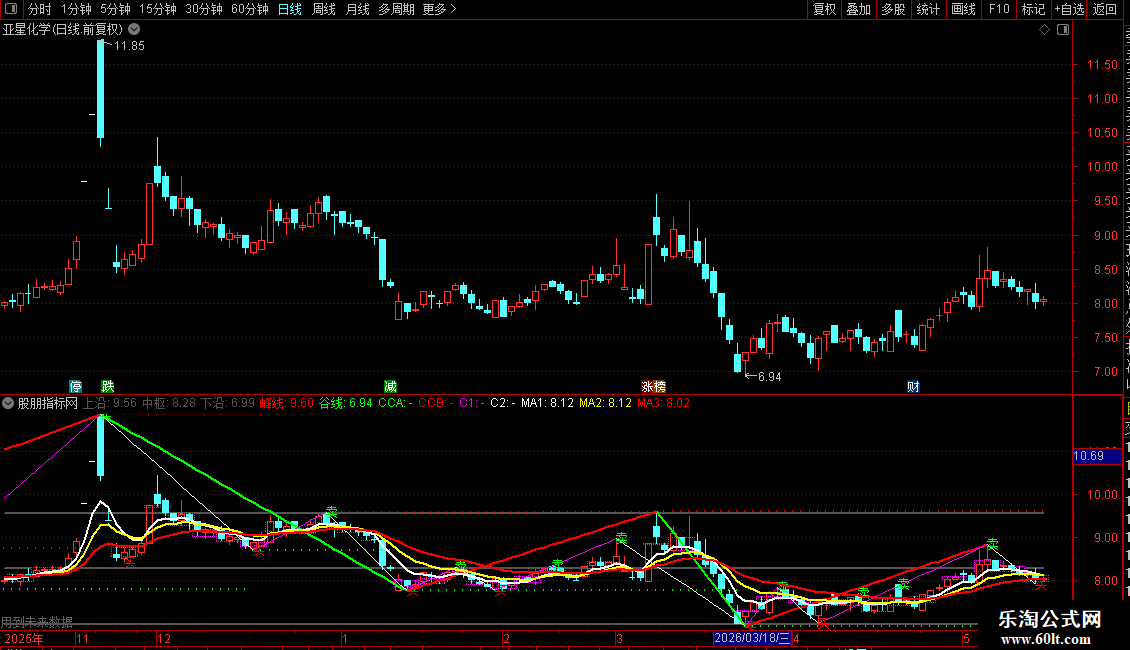Click the 峰线: 9.60 indicator value

point(287,404)
